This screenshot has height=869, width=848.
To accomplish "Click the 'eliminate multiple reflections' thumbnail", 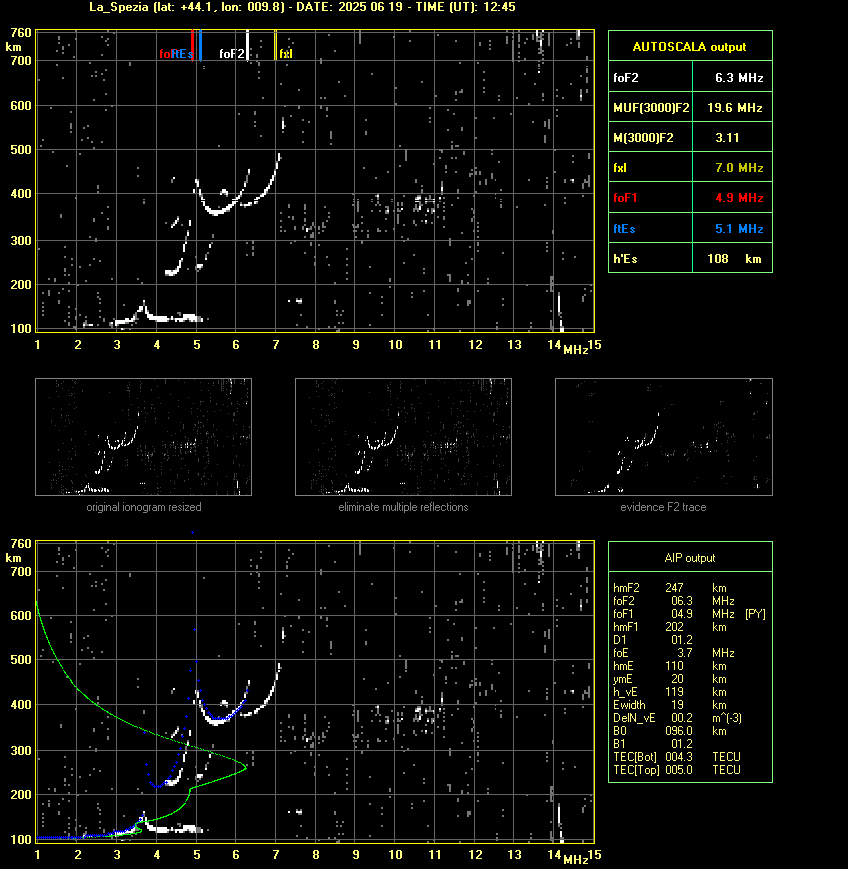I will [x=403, y=437].
